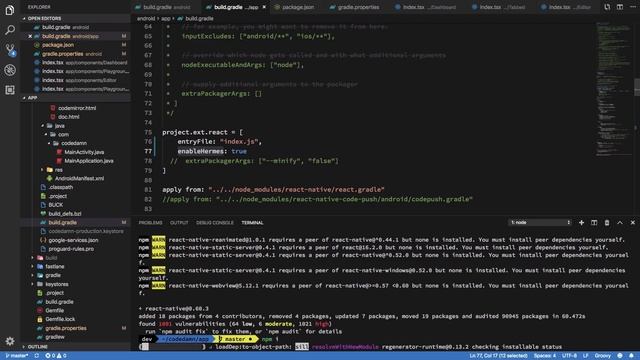Place cursor on line 81 apply from statement

click(273, 190)
